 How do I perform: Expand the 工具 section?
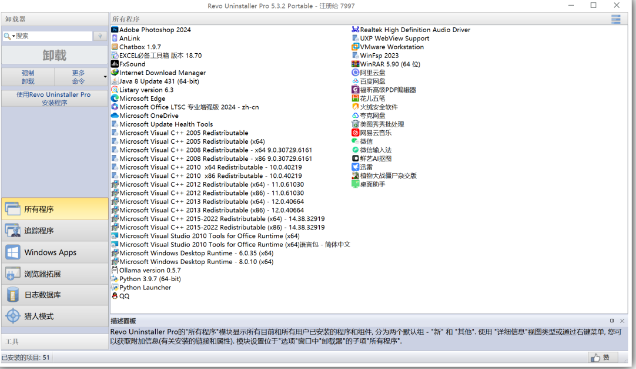(54, 341)
